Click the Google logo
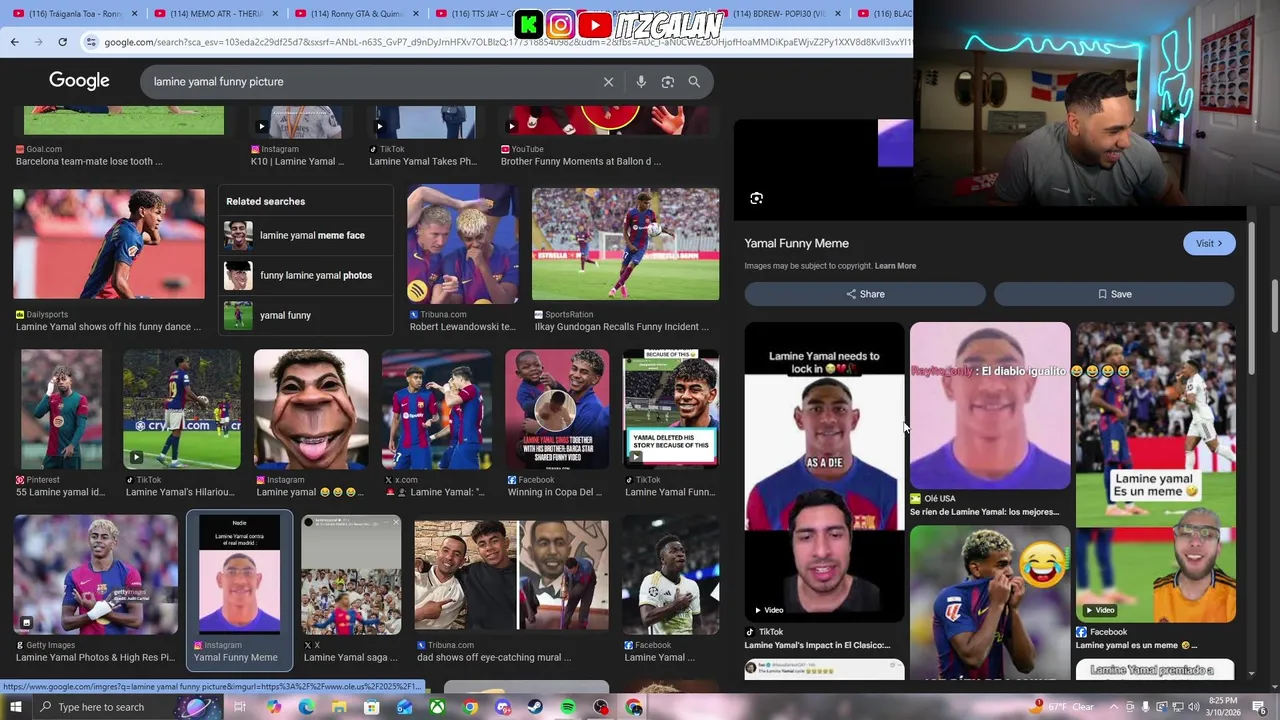Screen dimensions: 1280x720 click(x=79, y=81)
